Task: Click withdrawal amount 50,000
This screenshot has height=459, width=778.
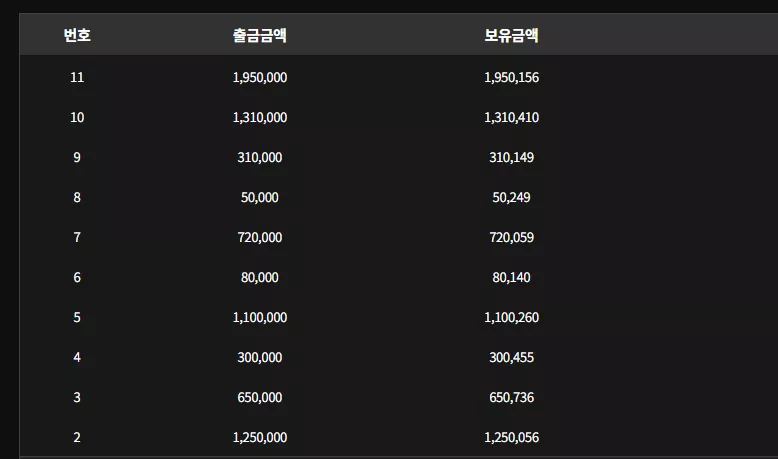Action: (x=259, y=197)
